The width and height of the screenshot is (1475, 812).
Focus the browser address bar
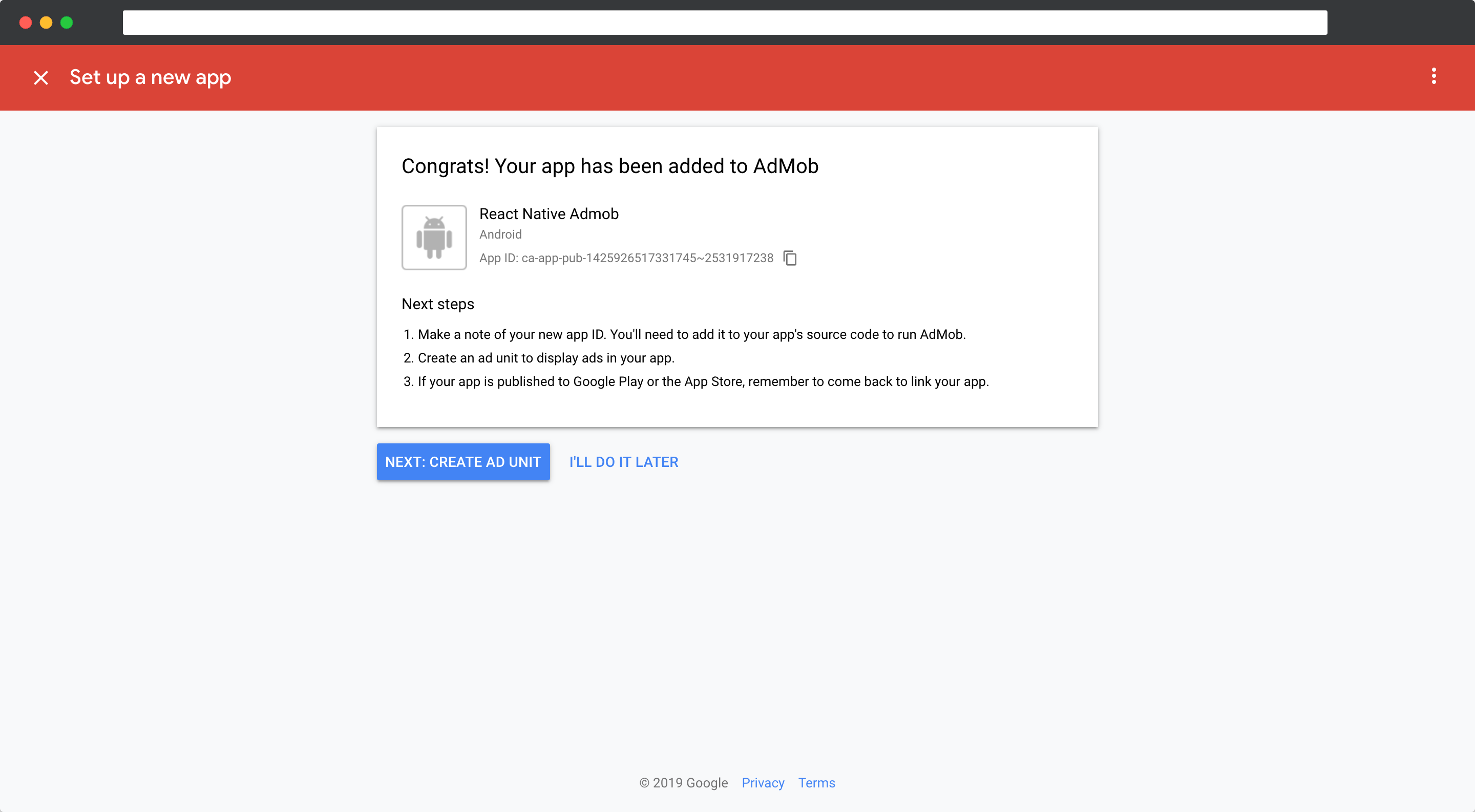[x=724, y=23]
